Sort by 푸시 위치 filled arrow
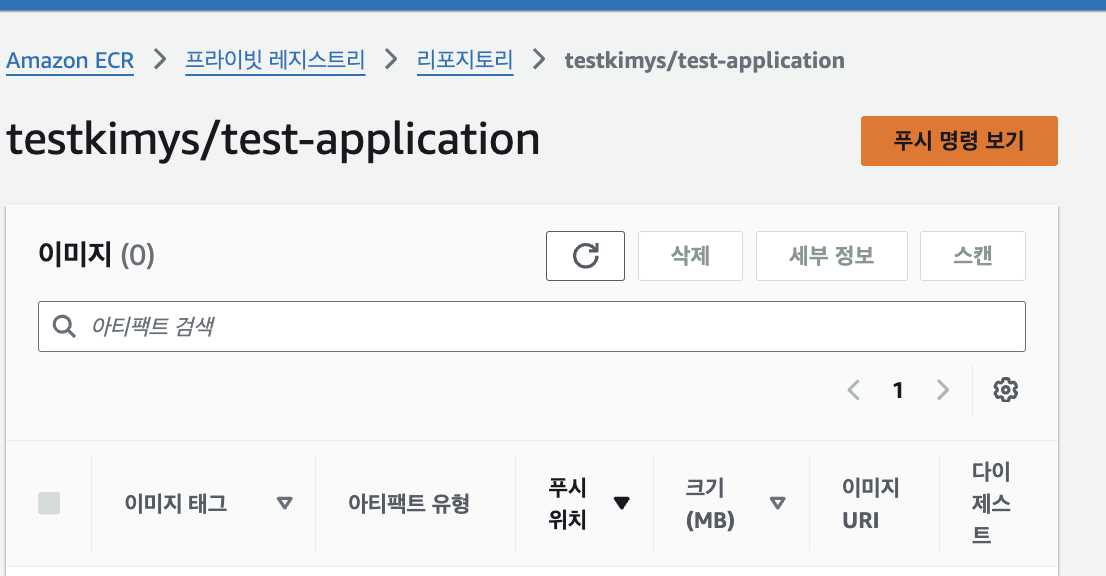The height and width of the screenshot is (576, 1106). tap(621, 503)
